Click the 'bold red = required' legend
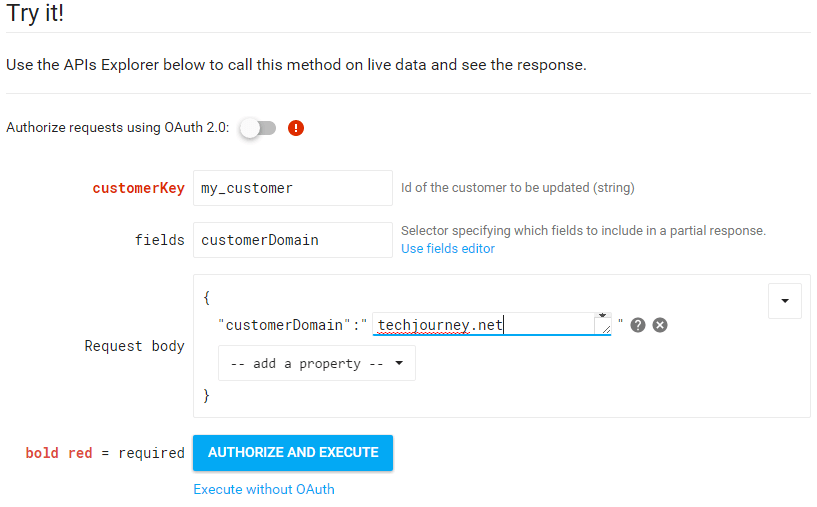Image resolution: width=817 pixels, height=507 pixels. pyautogui.click(x=105, y=453)
